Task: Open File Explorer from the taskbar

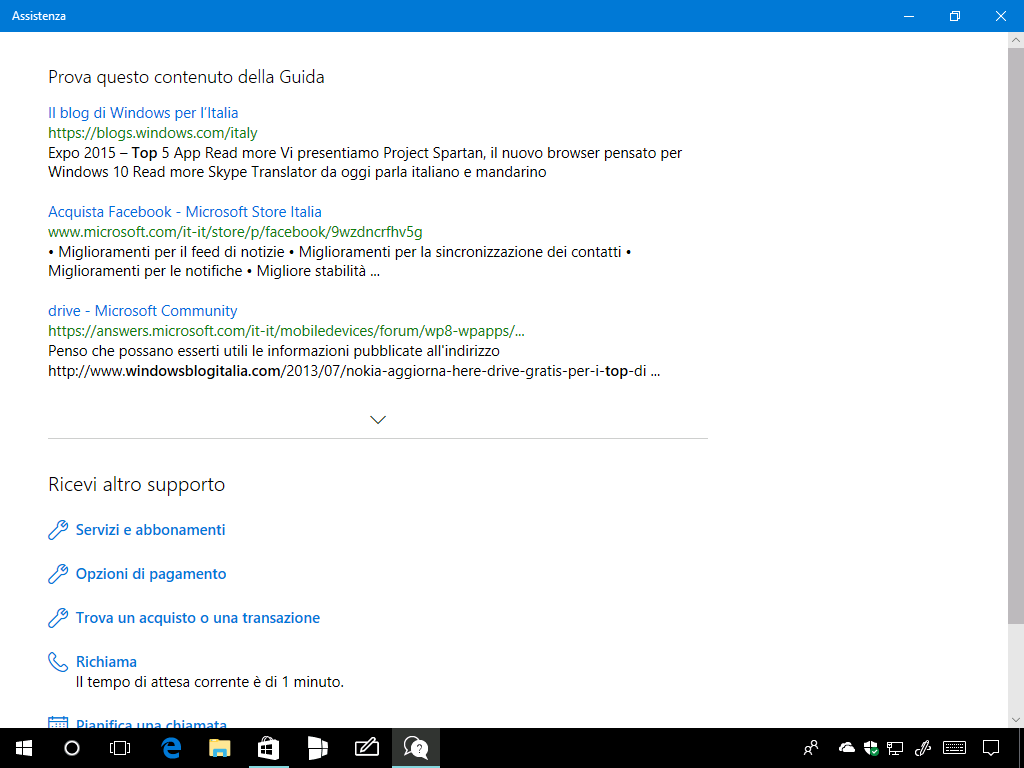Action: tap(220, 748)
